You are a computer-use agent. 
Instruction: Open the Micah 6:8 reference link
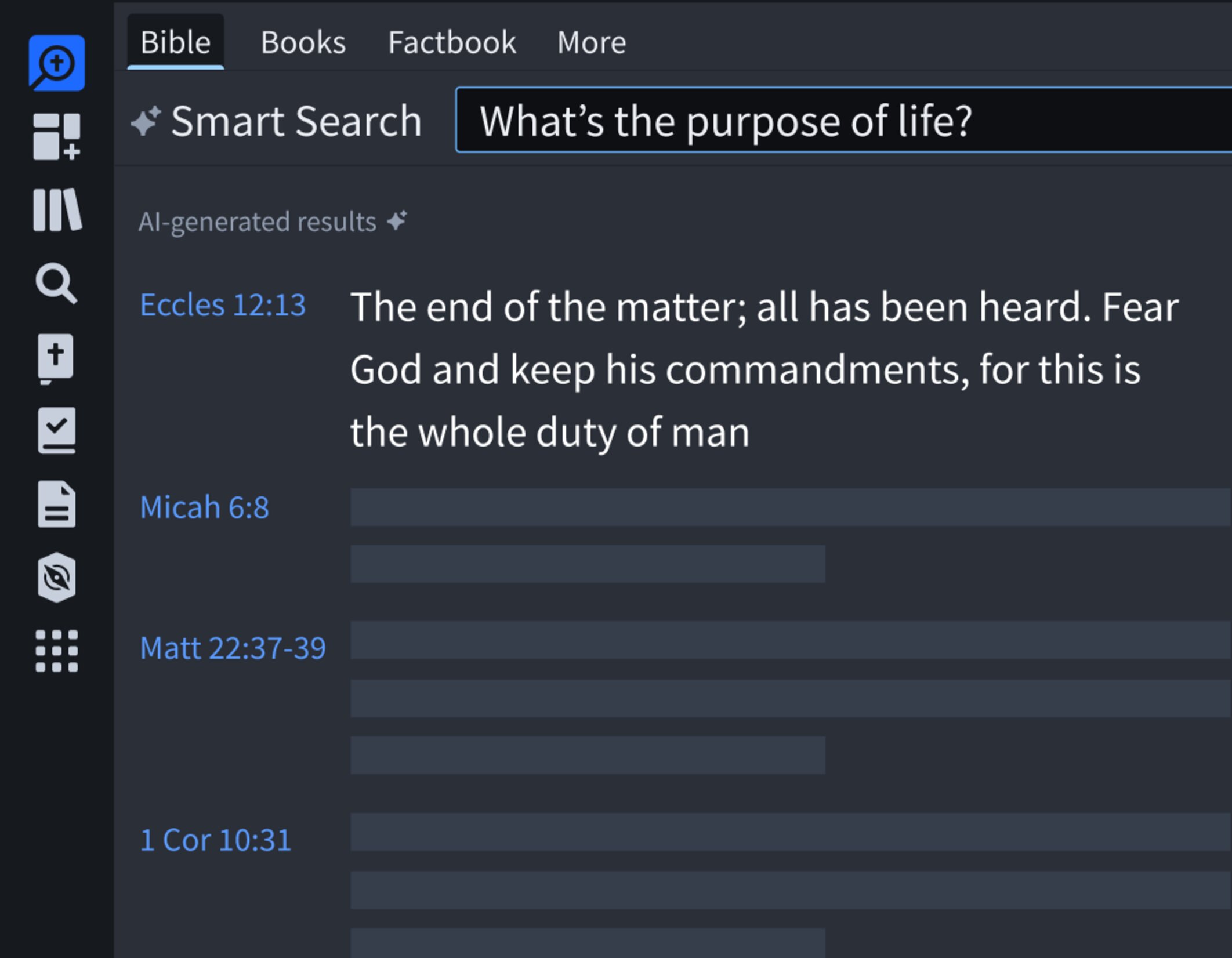point(205,507)
